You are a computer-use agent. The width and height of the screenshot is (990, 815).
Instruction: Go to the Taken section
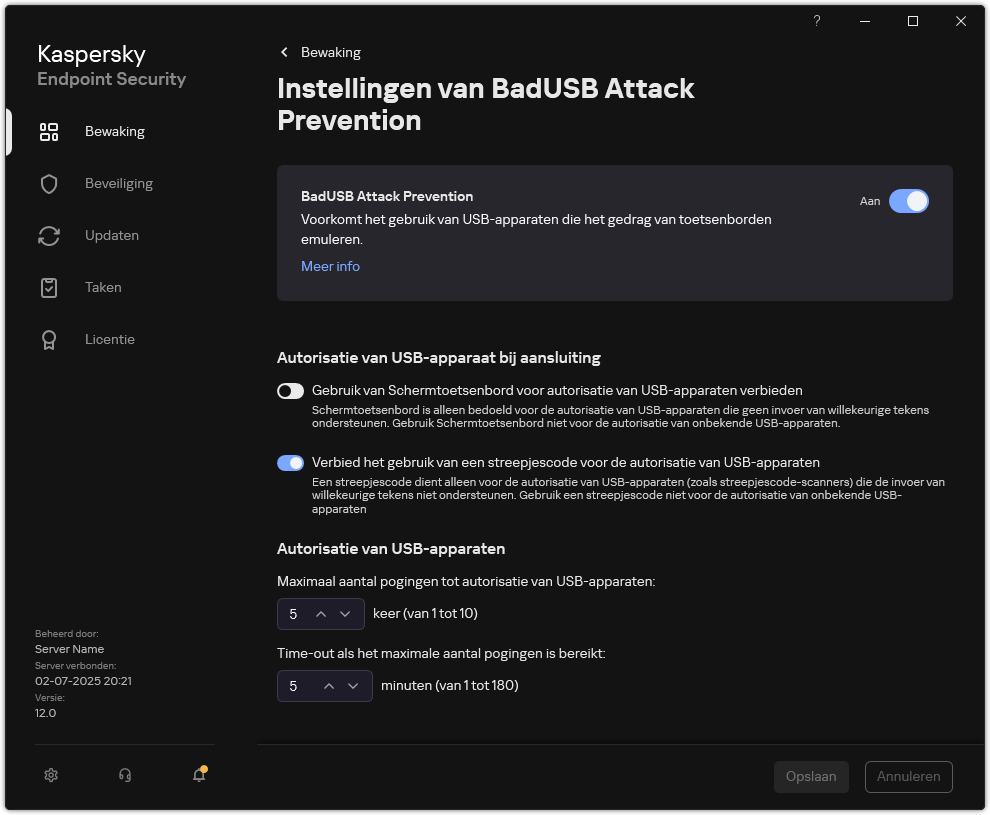(103, 287)
